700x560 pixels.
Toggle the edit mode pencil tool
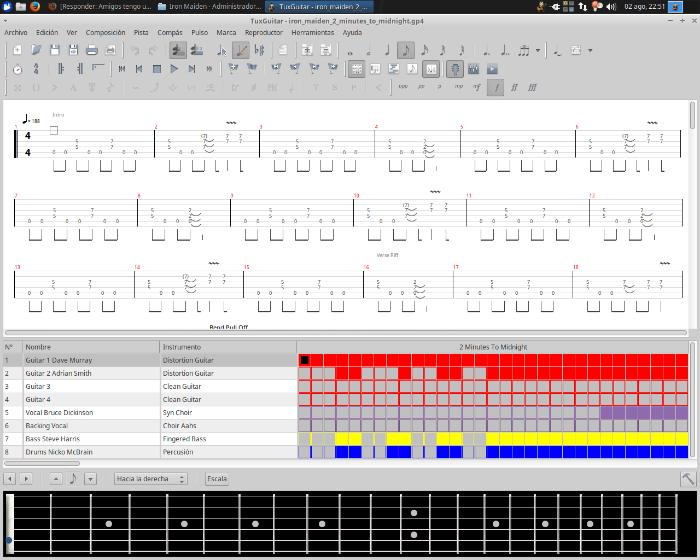coord(241,50)
